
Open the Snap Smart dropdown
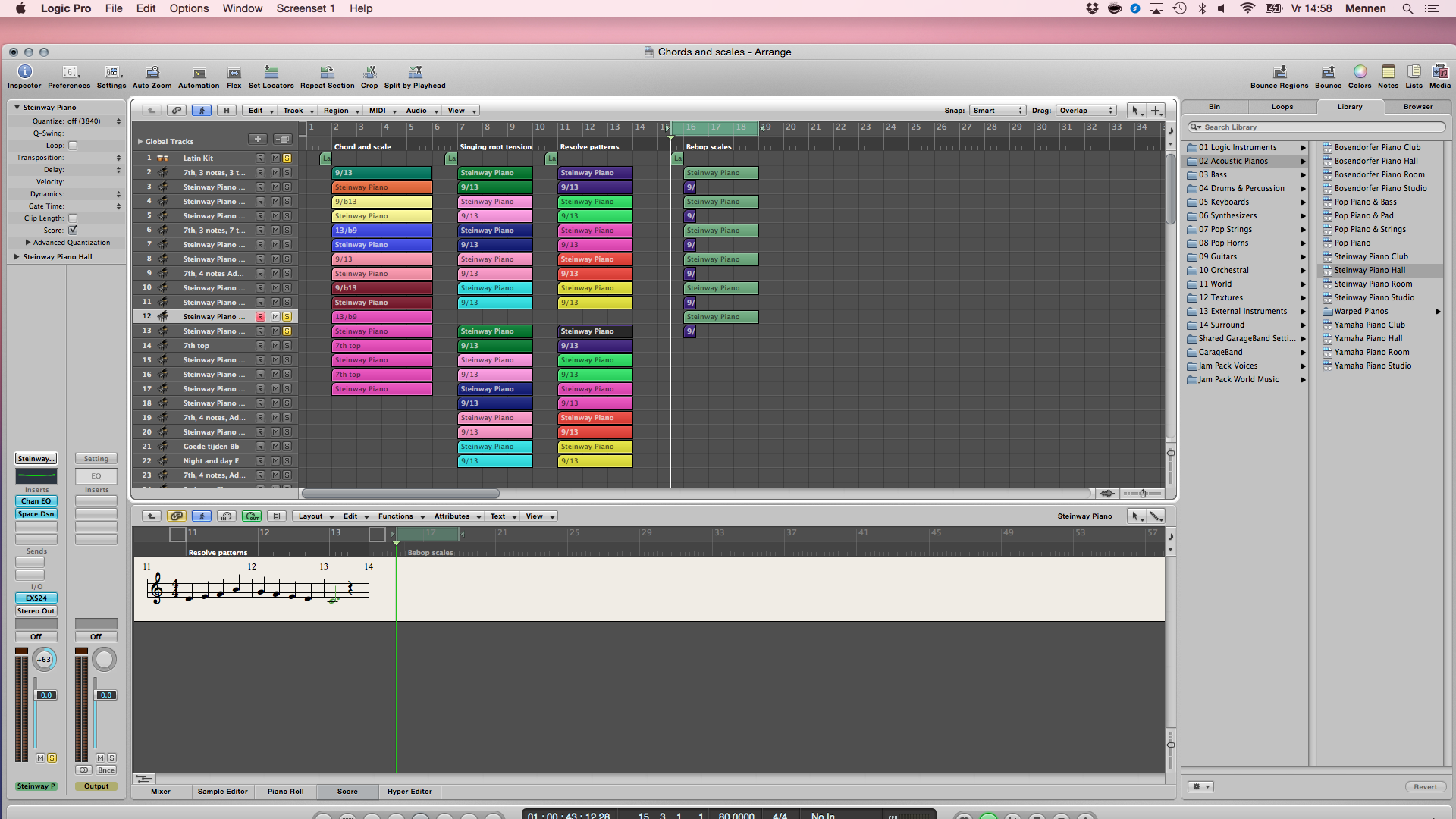[x=997, y=111]
